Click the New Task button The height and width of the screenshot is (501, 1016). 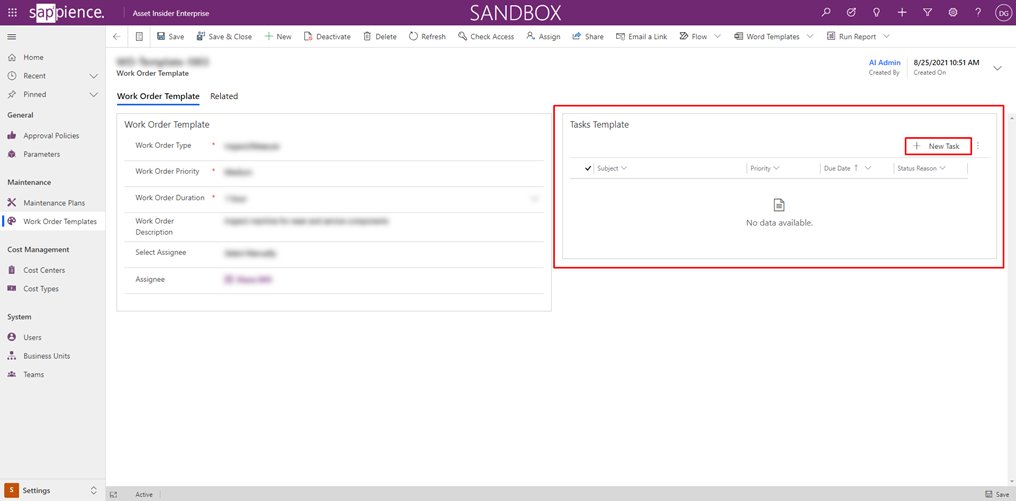click(x=937, y=146)
